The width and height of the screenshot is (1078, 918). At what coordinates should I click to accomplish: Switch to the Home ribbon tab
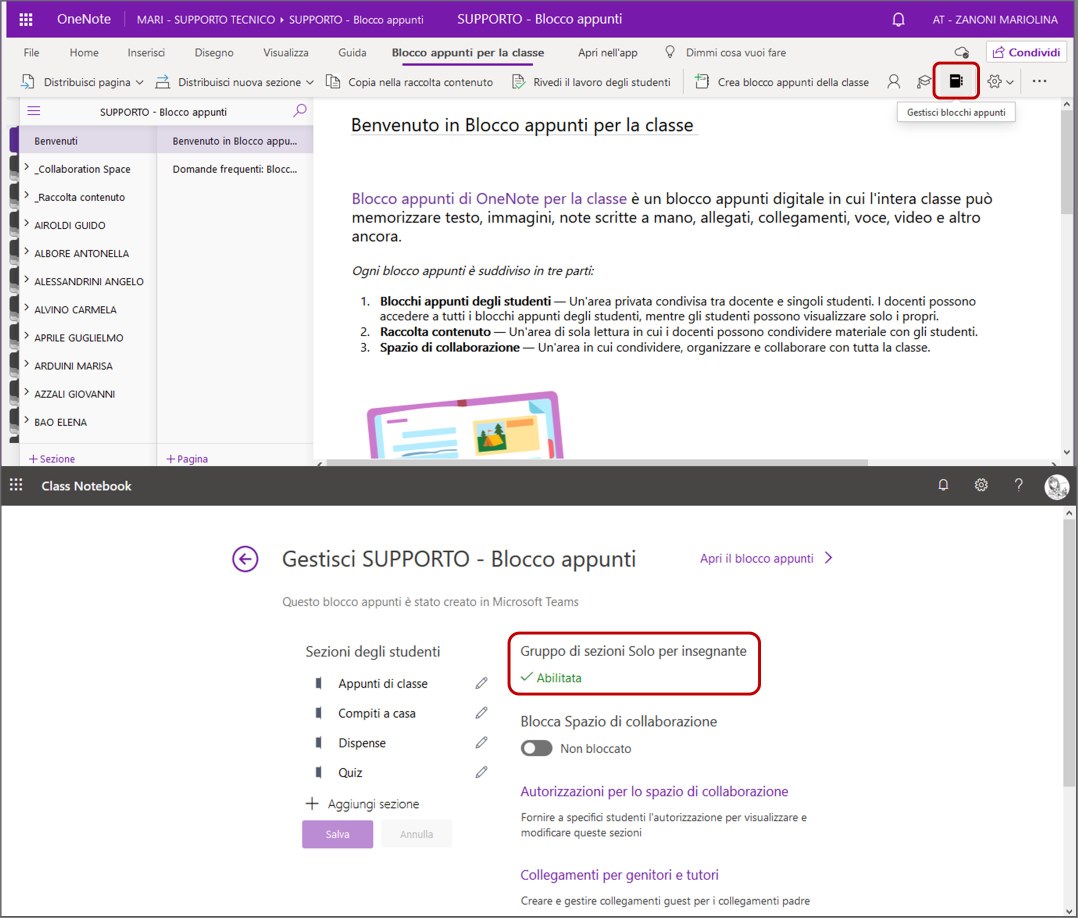coord(84,53)
